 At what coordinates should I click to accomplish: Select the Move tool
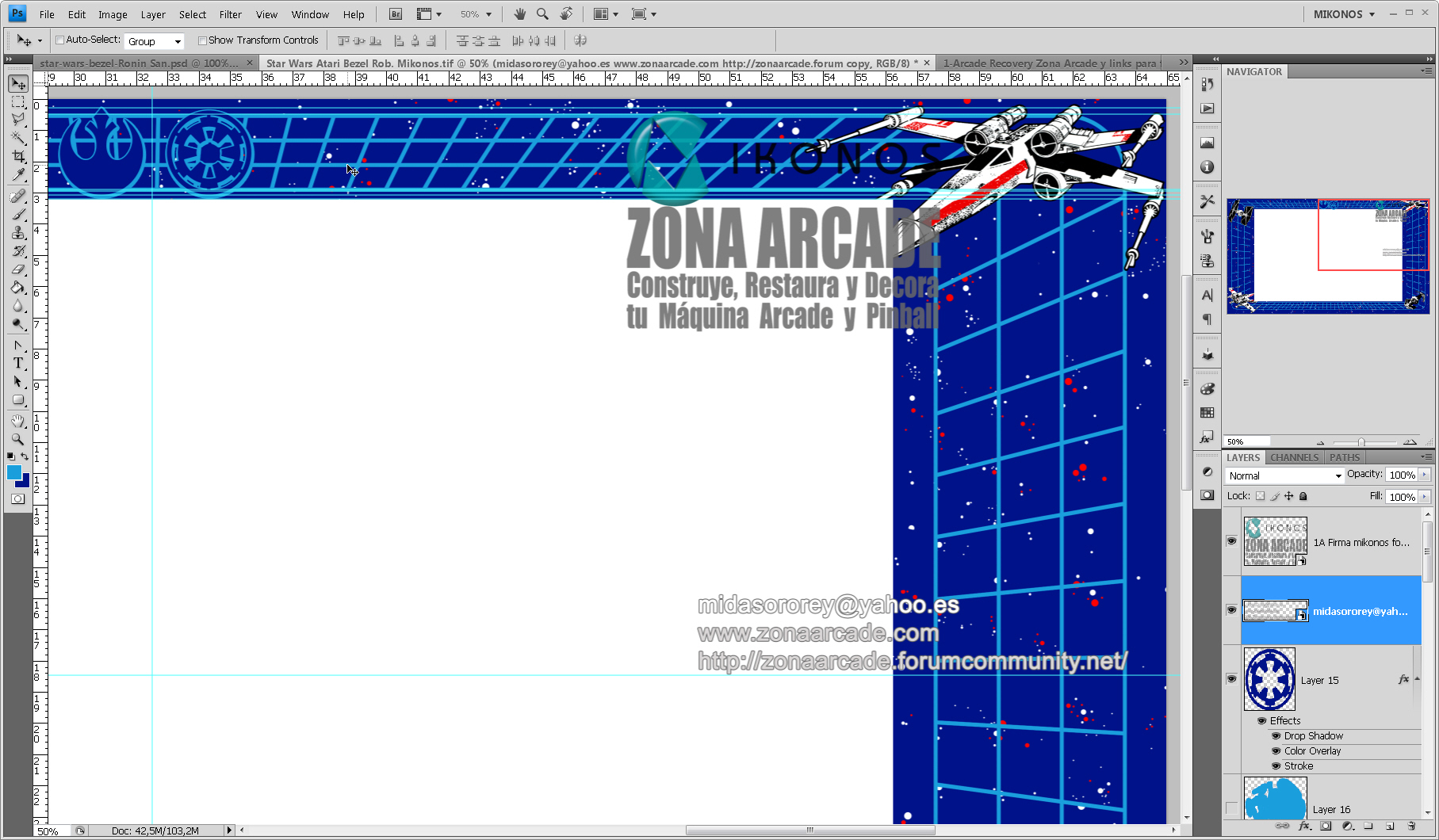click(x=17, y=83)
